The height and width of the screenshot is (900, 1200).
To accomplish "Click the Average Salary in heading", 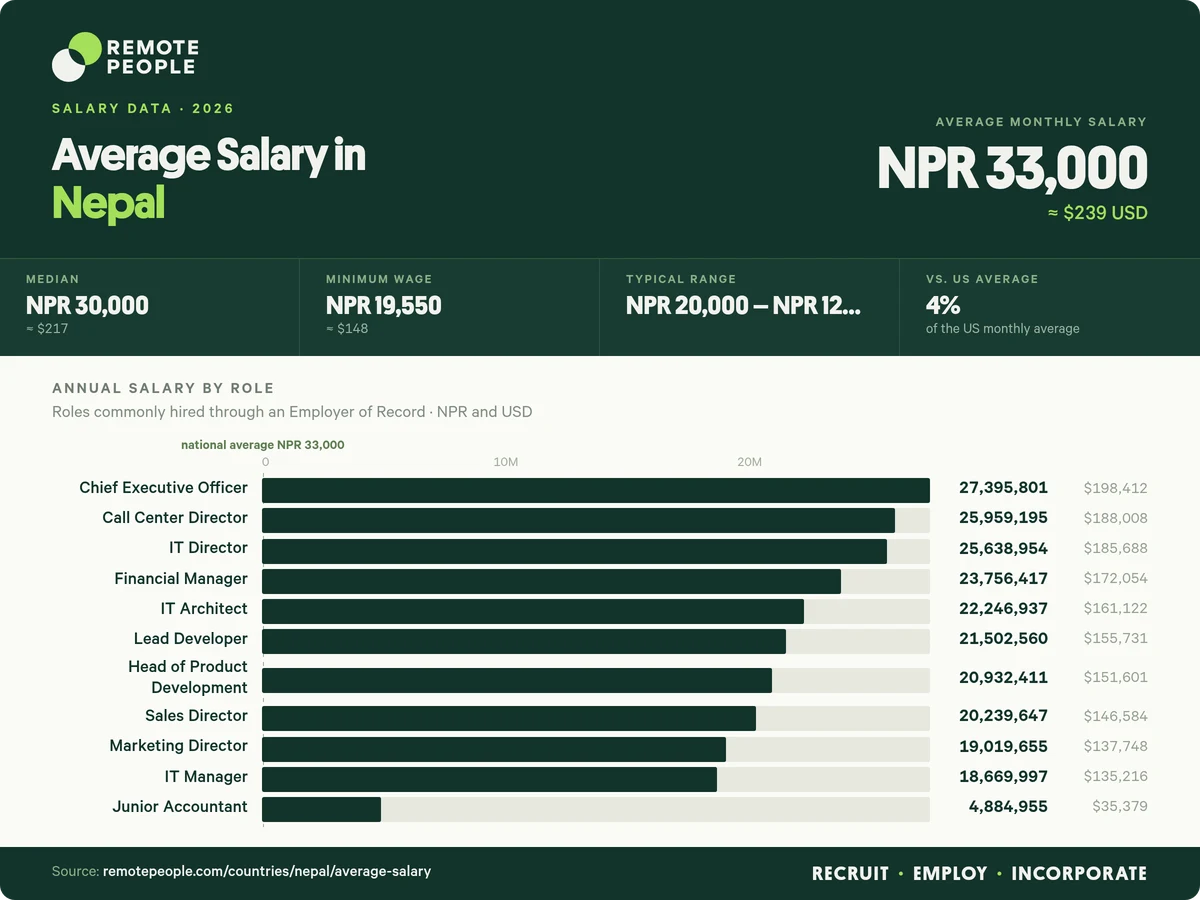I will (209, 155).
